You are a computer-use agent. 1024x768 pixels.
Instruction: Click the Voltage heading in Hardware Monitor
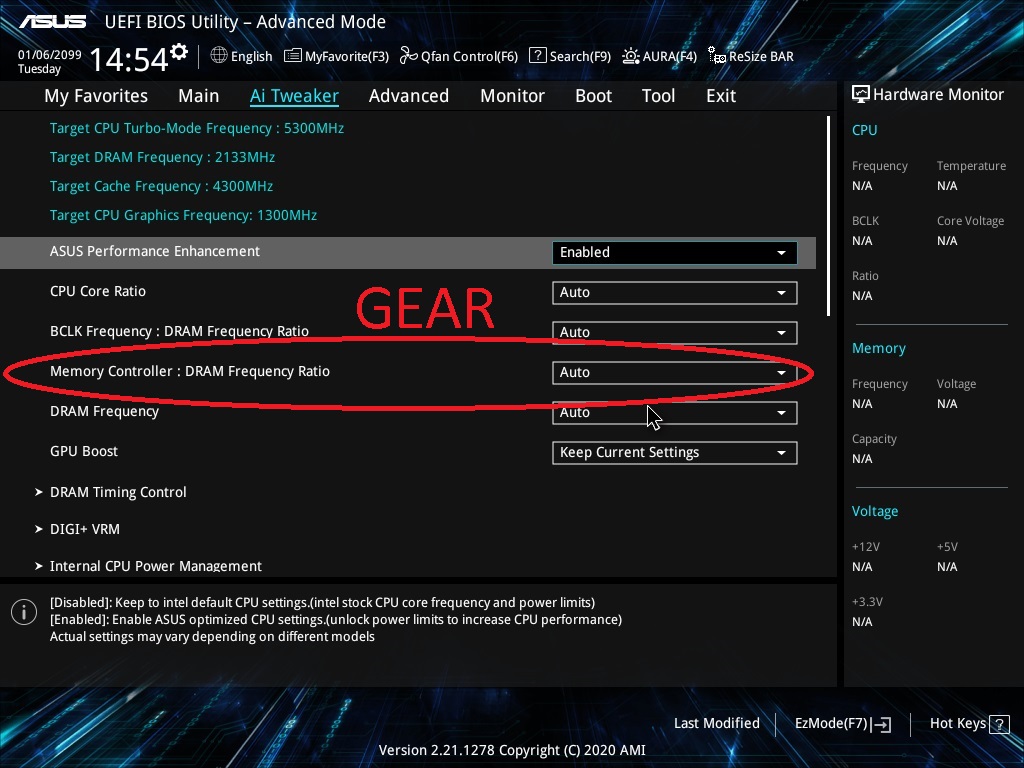coord(874,511)
